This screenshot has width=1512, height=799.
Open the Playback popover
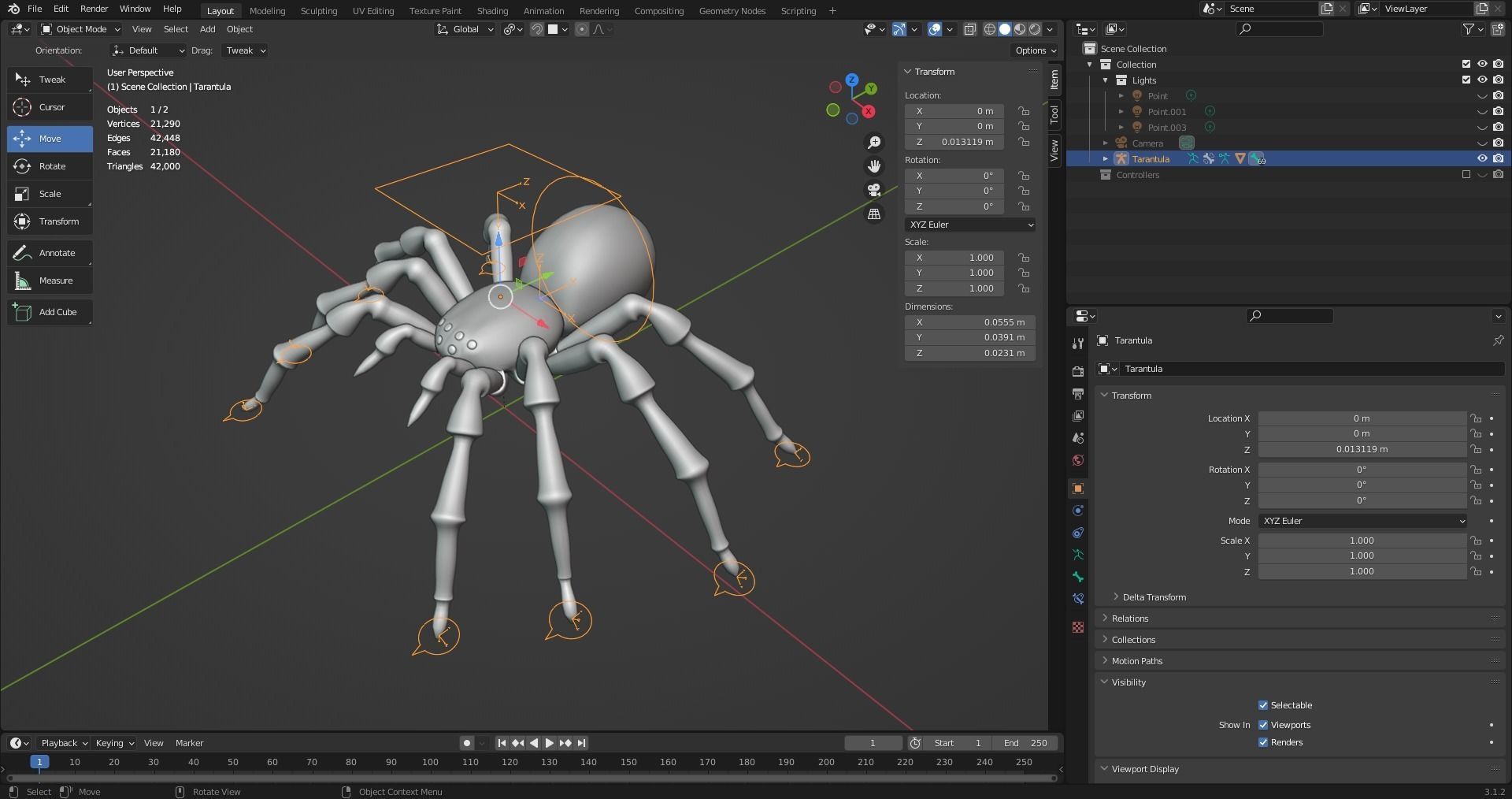(x=64, y=743)
